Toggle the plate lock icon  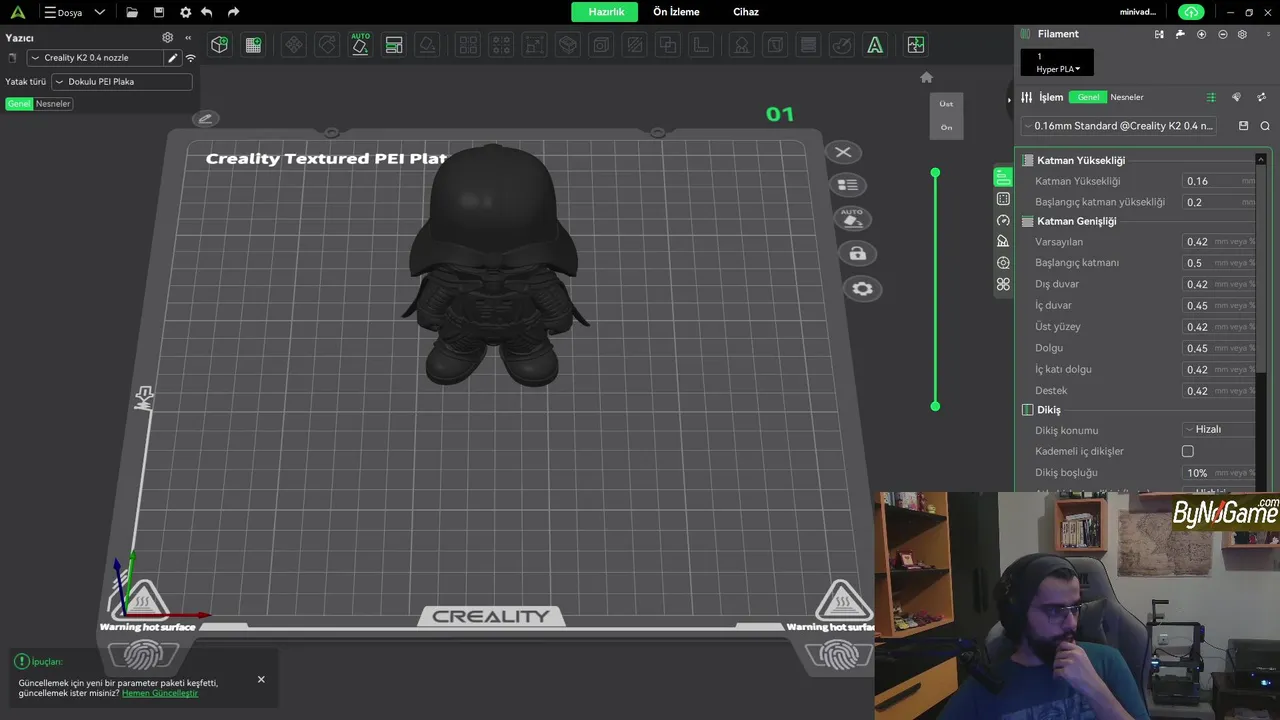(x=857, y=253)
